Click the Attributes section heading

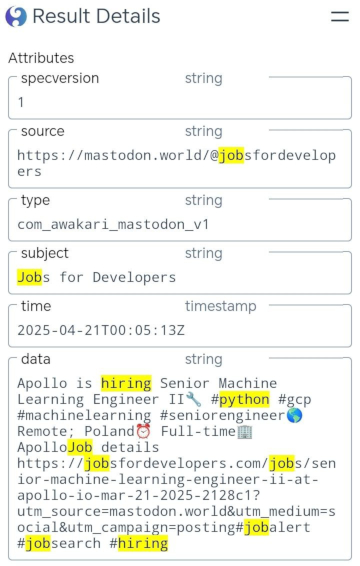pyautogui.click(x=41, y=58)
